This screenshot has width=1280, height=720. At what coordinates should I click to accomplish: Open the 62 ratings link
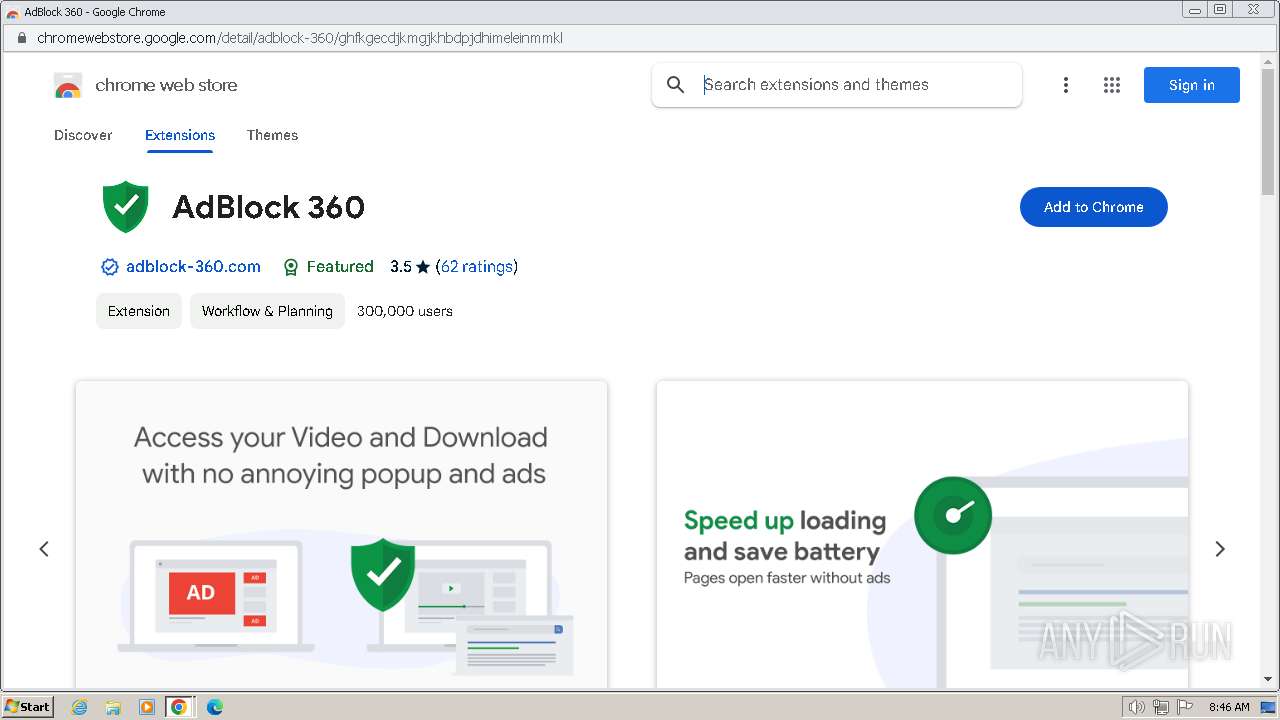point(477,267)
